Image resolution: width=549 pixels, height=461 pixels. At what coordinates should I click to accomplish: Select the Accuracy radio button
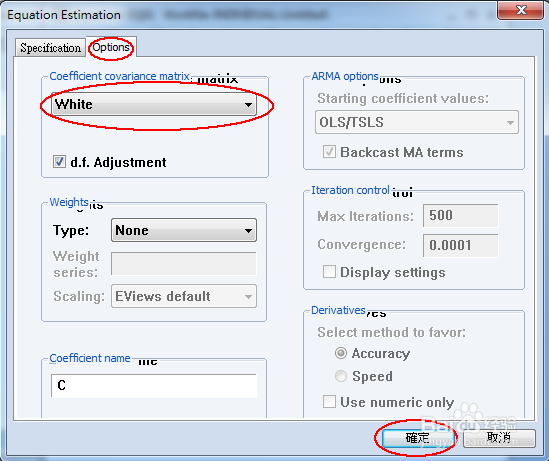[341, 353]
